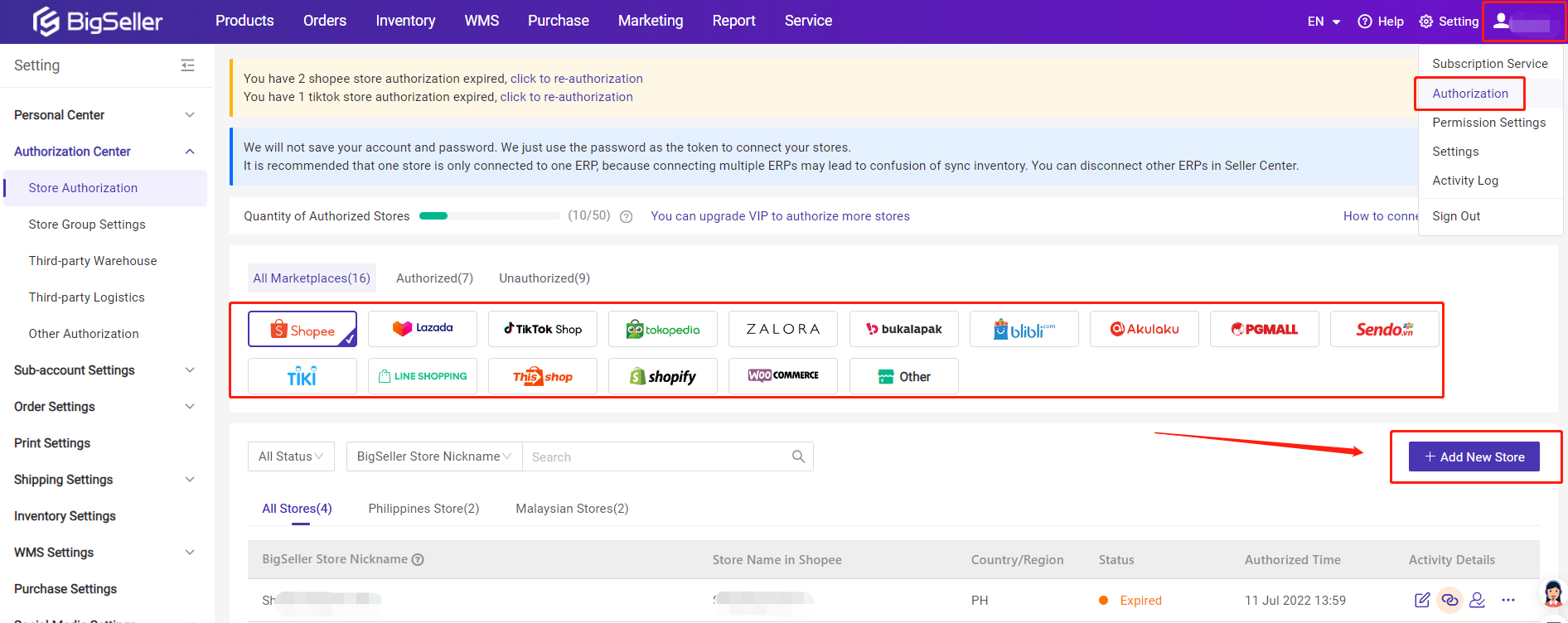Select the PGMALL marketplace tile
The image size is (1568, 623).
(x=1265, y=329)
